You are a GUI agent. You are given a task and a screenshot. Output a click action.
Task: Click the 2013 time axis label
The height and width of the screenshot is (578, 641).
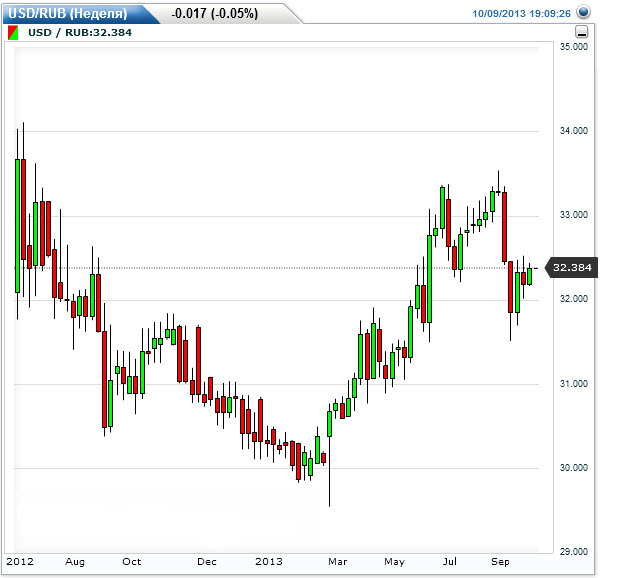[269, 562]
